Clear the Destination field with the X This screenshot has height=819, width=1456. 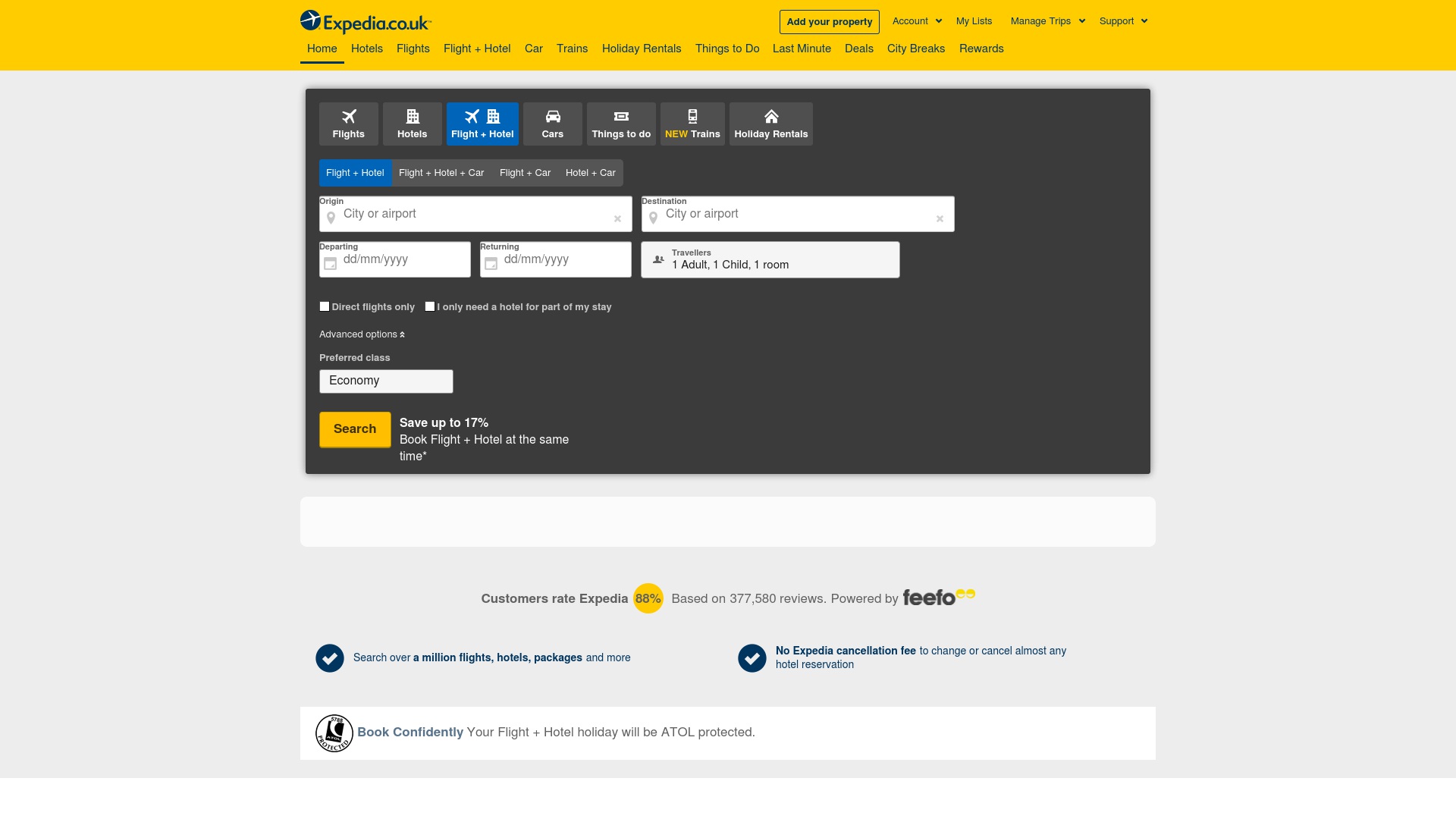point(940,218)
